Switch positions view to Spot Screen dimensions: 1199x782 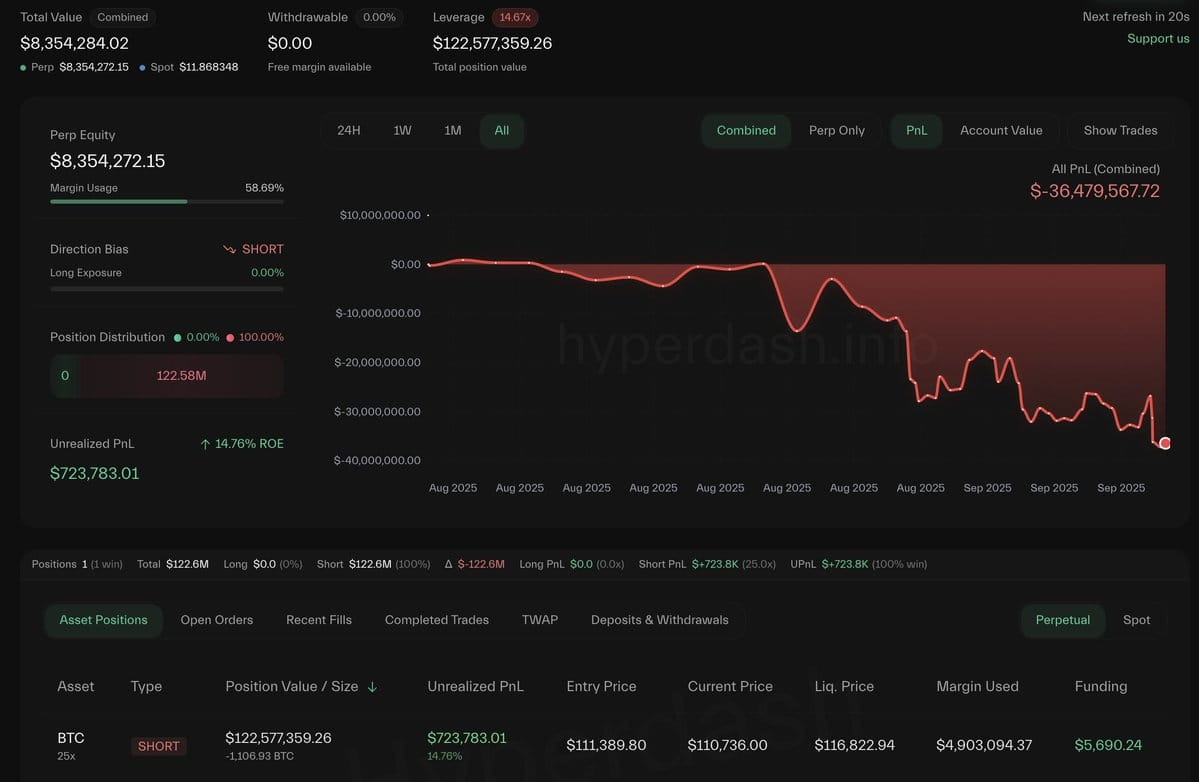coord(1136,620)
